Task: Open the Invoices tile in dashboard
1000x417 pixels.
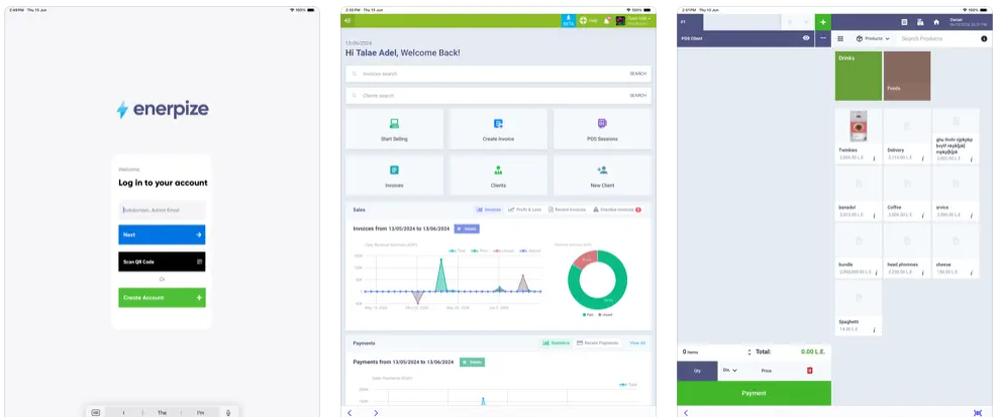Action: [x=394, y=175]
